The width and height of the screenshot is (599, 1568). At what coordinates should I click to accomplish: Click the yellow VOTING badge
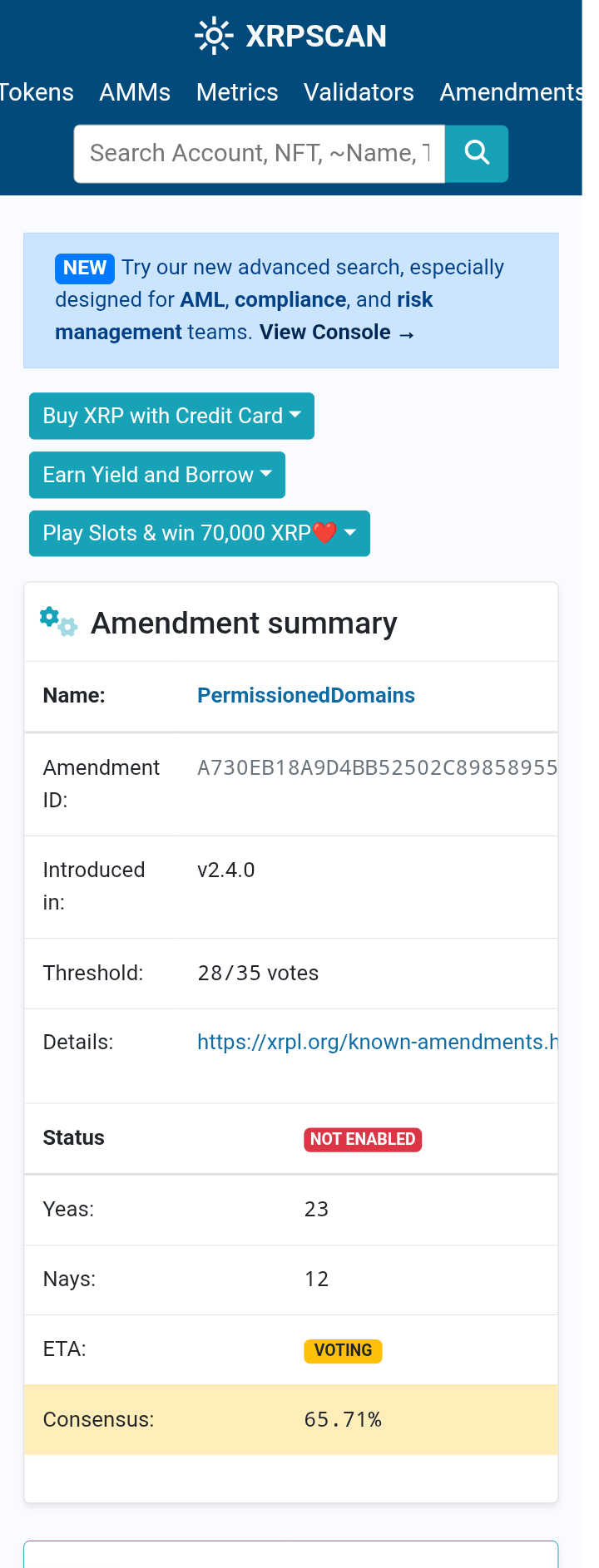[343, 1350]
